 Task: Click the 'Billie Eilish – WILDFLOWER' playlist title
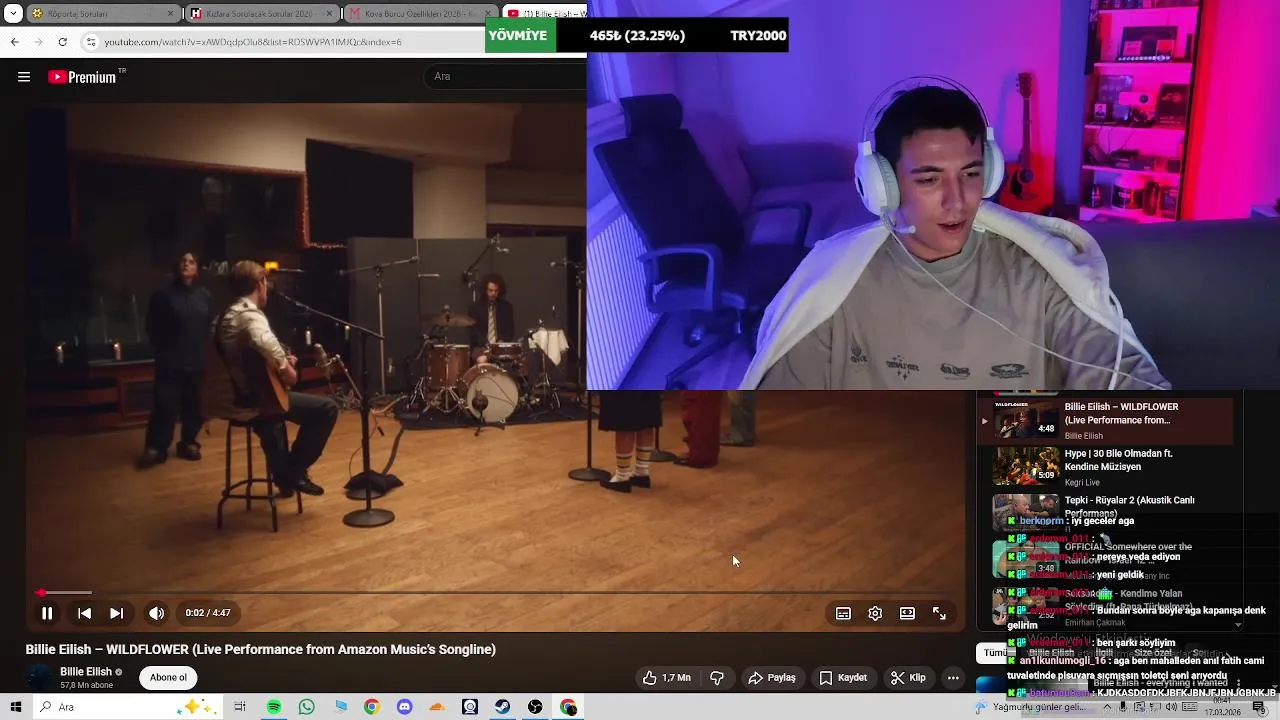click(x=1121, y=413)
